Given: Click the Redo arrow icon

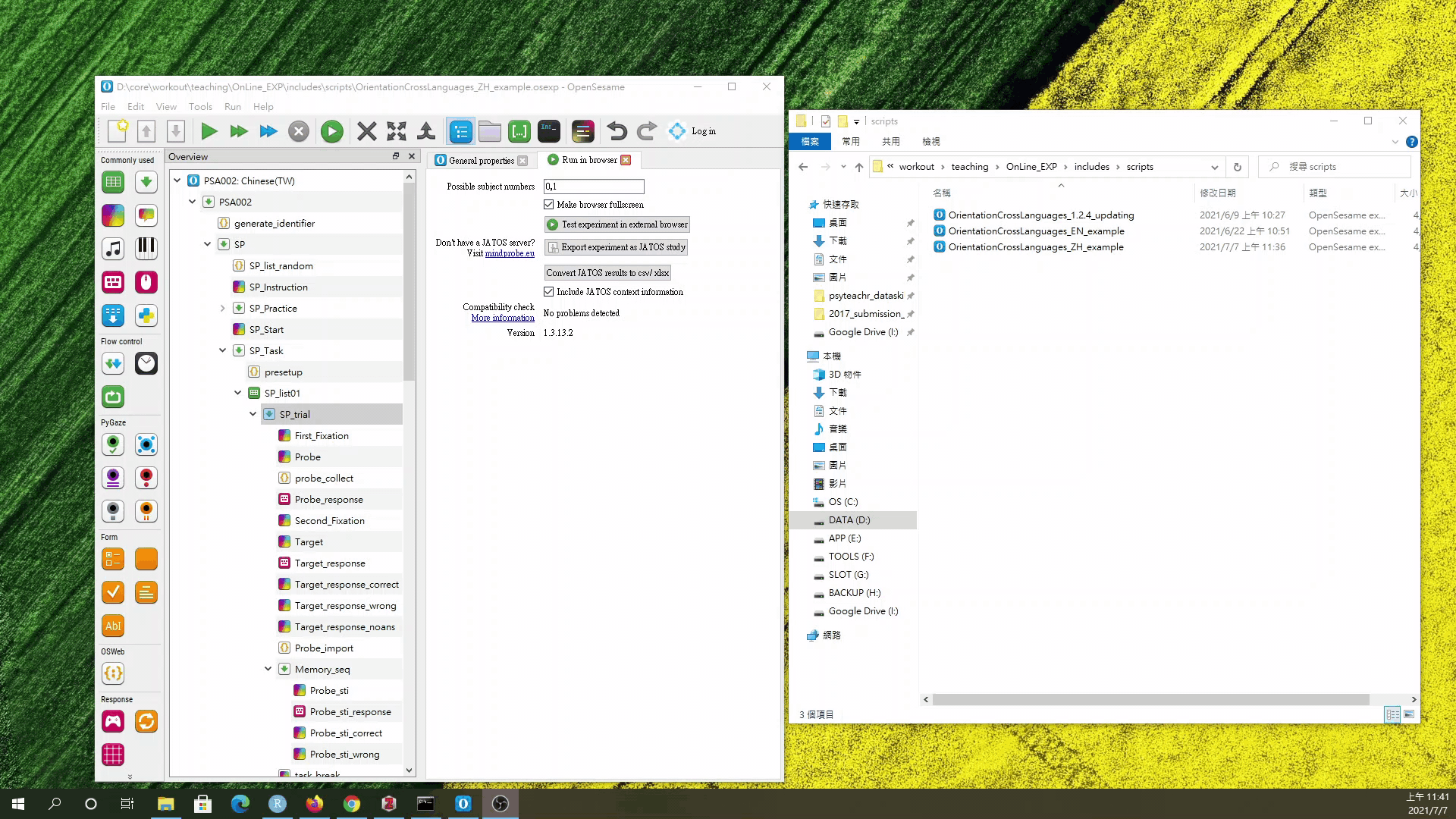Looking at the screenshot, I should point(647,131).
